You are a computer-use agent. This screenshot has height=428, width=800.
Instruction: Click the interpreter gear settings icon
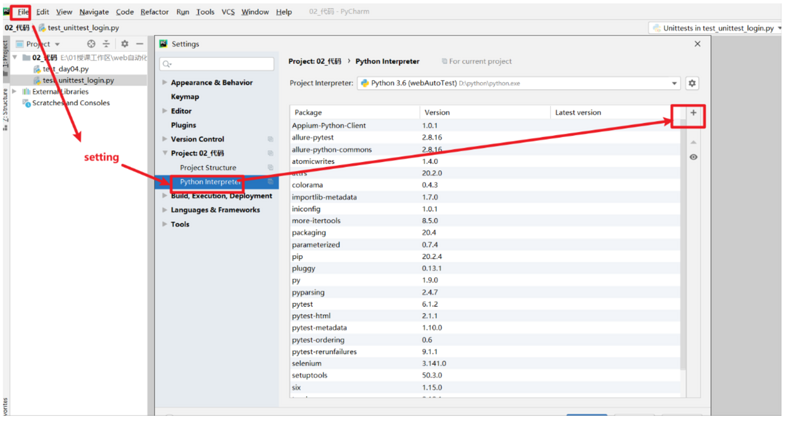click(692, 84)
